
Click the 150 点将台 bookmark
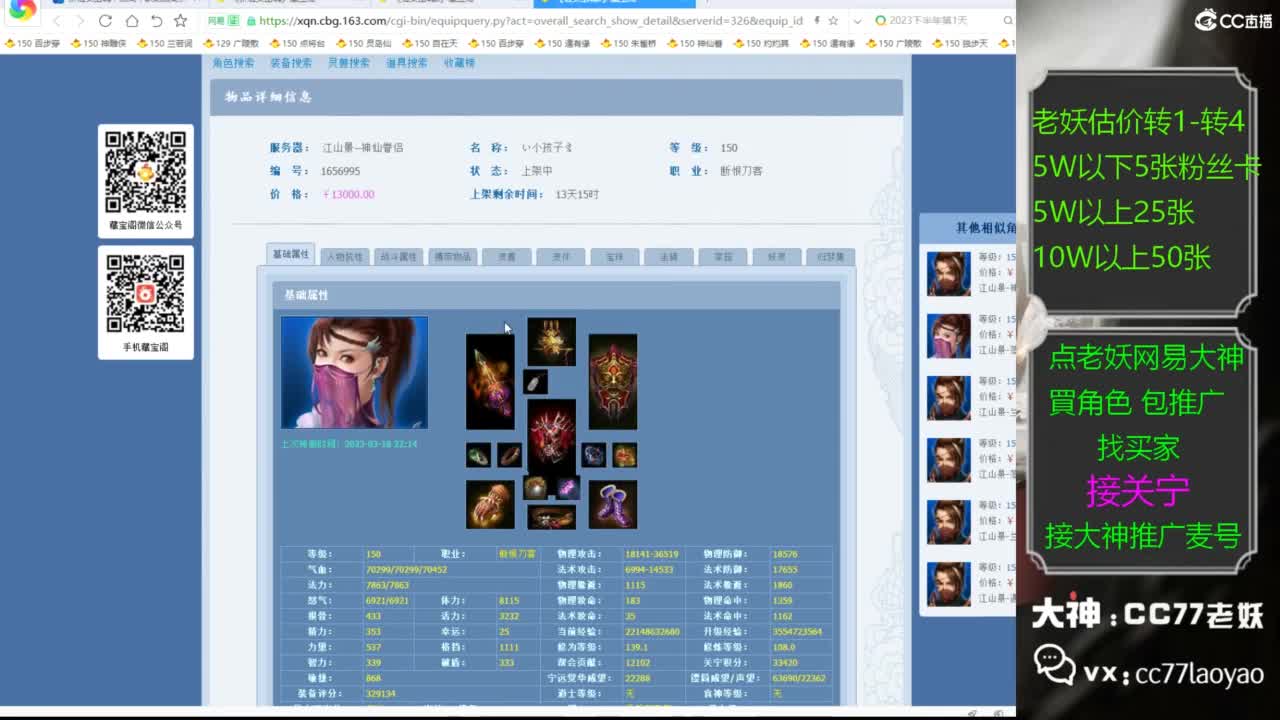pos(296,43)
